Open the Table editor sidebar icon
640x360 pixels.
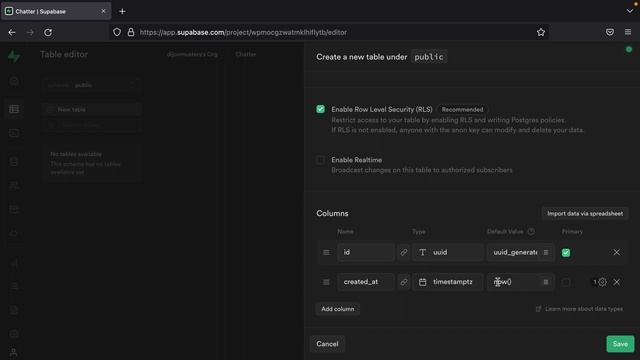(x=14, y=109)
